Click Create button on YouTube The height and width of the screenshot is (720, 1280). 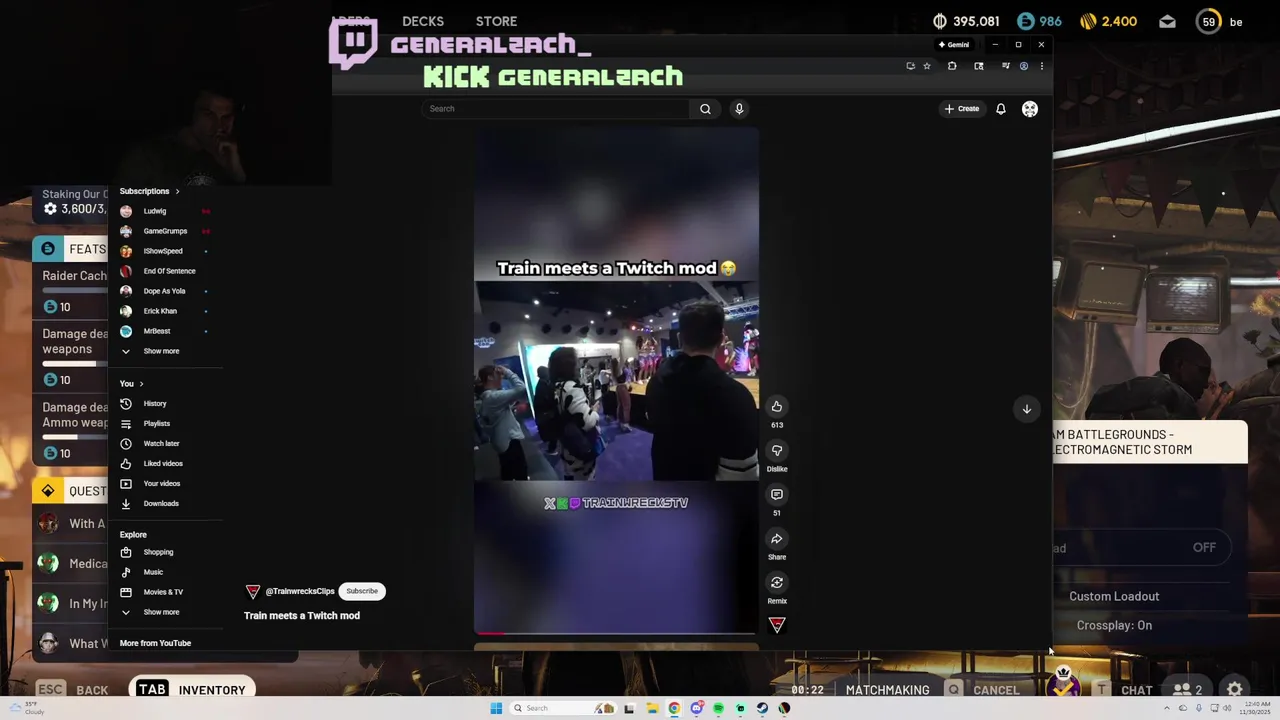(x=962, y=109)
